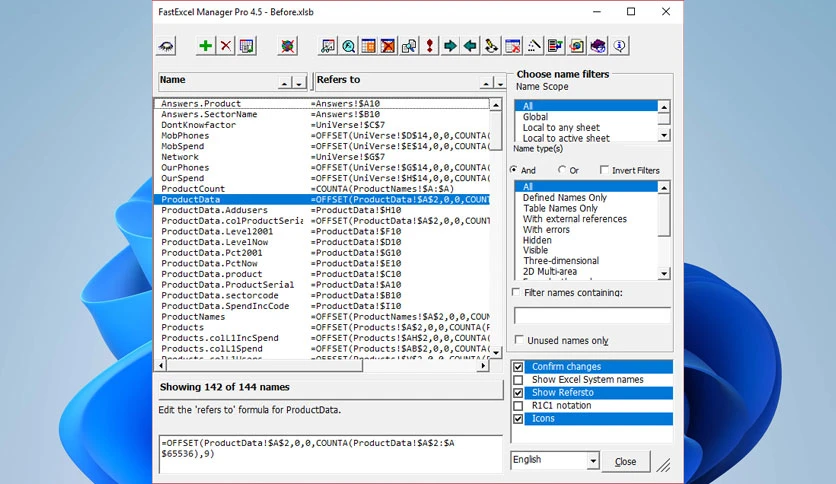Enable Show Excel System names checkbox
This screenshot has width=836, height=484.
click(518, 380)
